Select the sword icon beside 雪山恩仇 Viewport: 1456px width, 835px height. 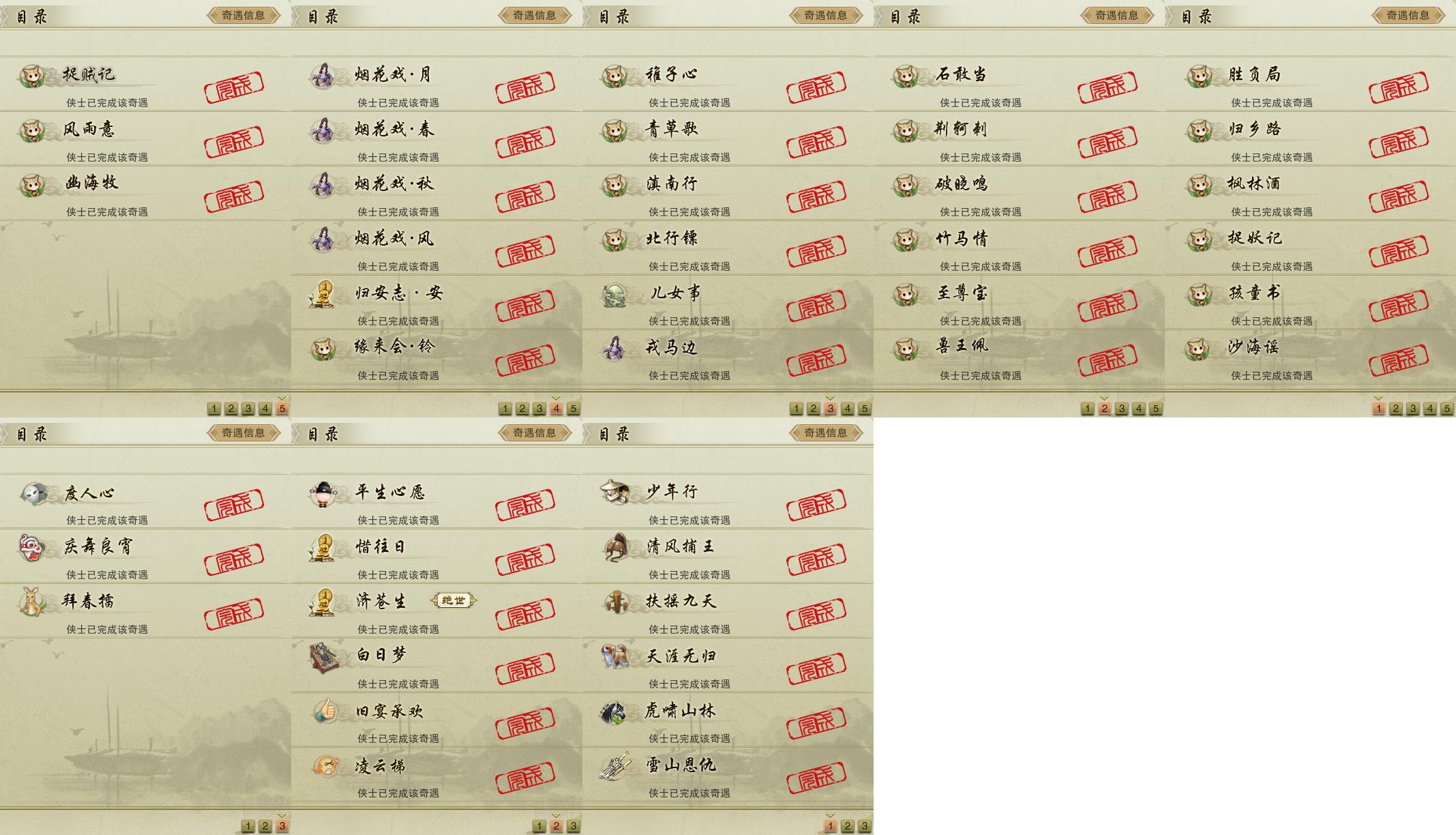click(x=614, y=765)
